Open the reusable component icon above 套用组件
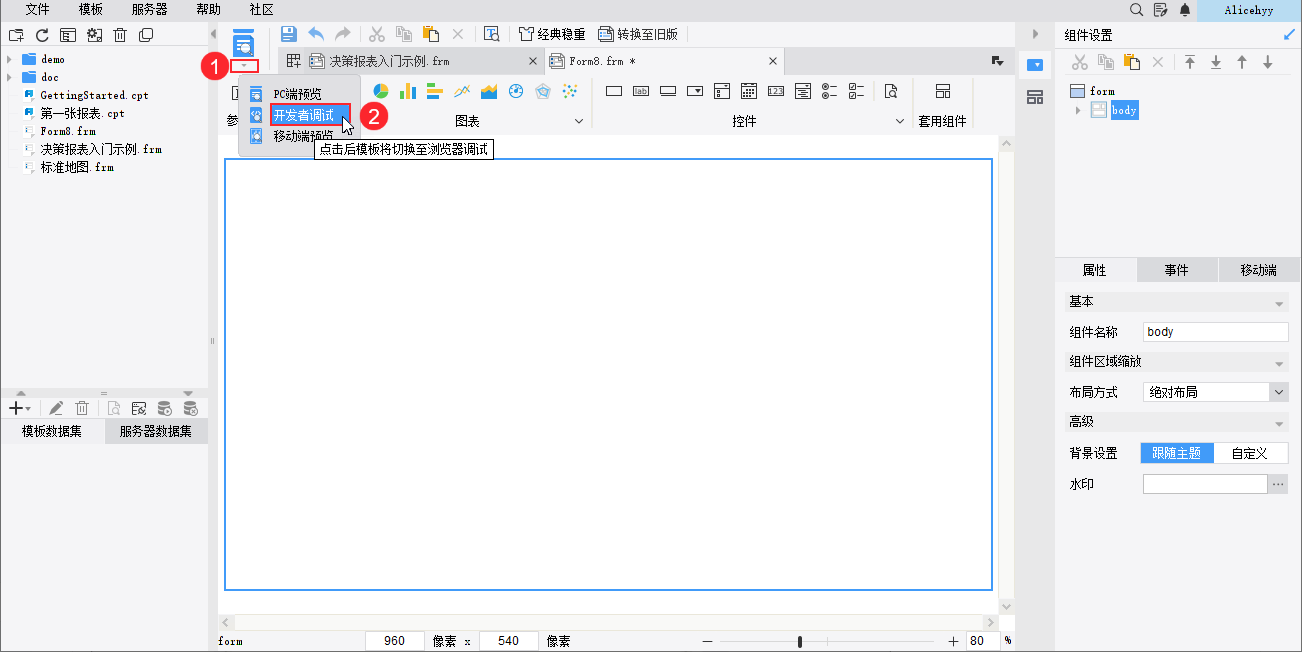 coord(942,91)
